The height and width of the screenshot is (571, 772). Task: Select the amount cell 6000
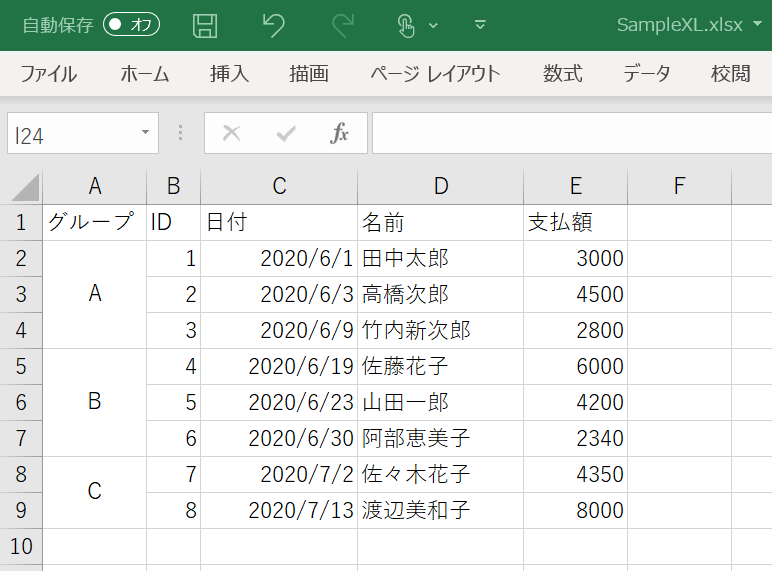(x=575, y=366)
